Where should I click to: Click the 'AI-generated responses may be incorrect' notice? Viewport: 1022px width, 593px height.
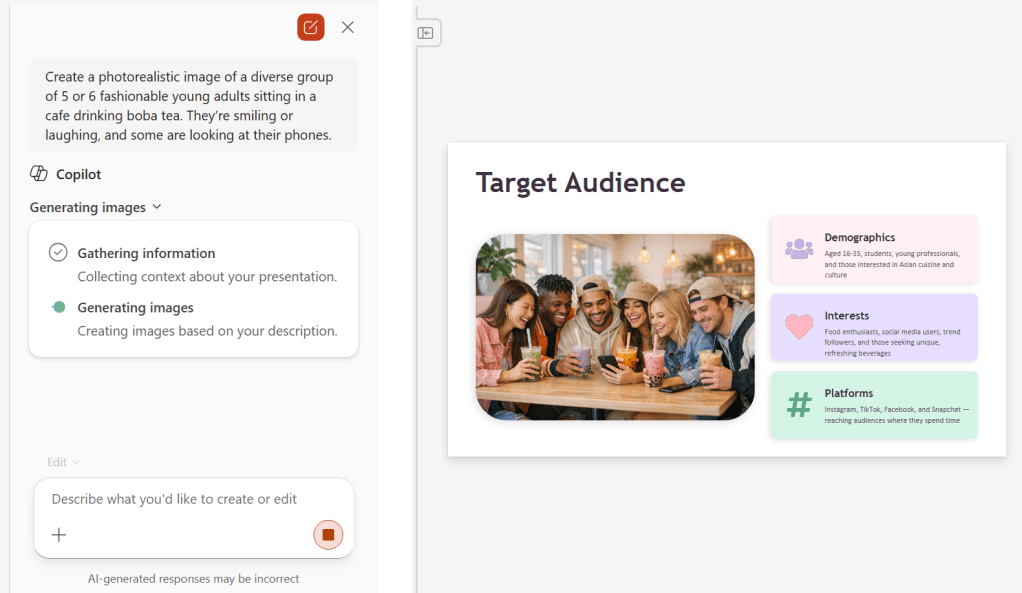(194, 579)
